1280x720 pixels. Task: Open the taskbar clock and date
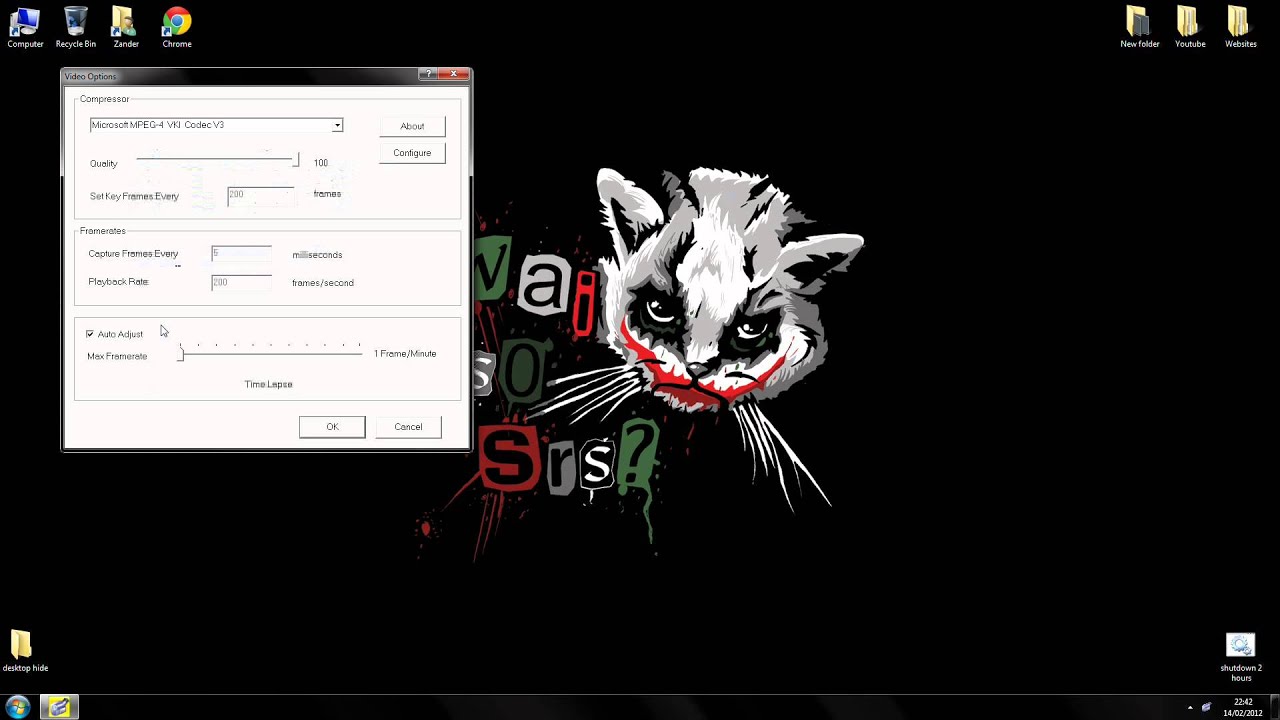1243,707
